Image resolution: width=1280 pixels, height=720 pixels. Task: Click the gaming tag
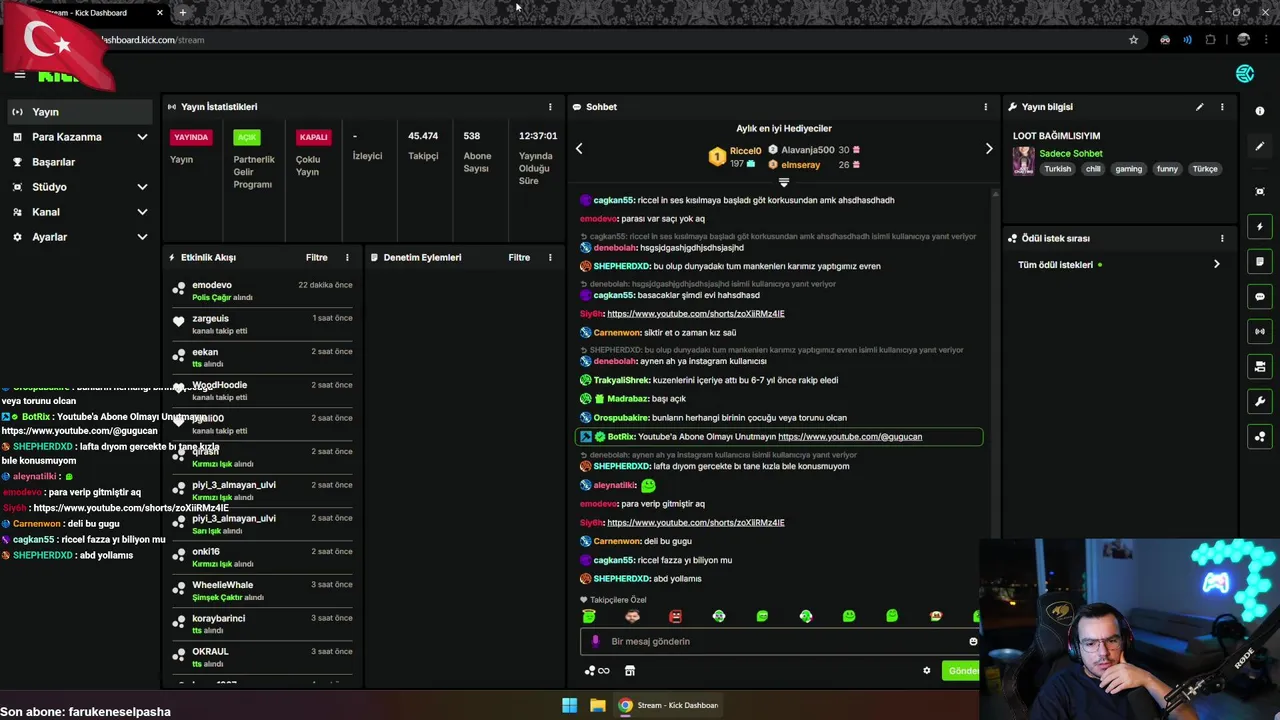pyautogui.click(x=1129, y=169)
